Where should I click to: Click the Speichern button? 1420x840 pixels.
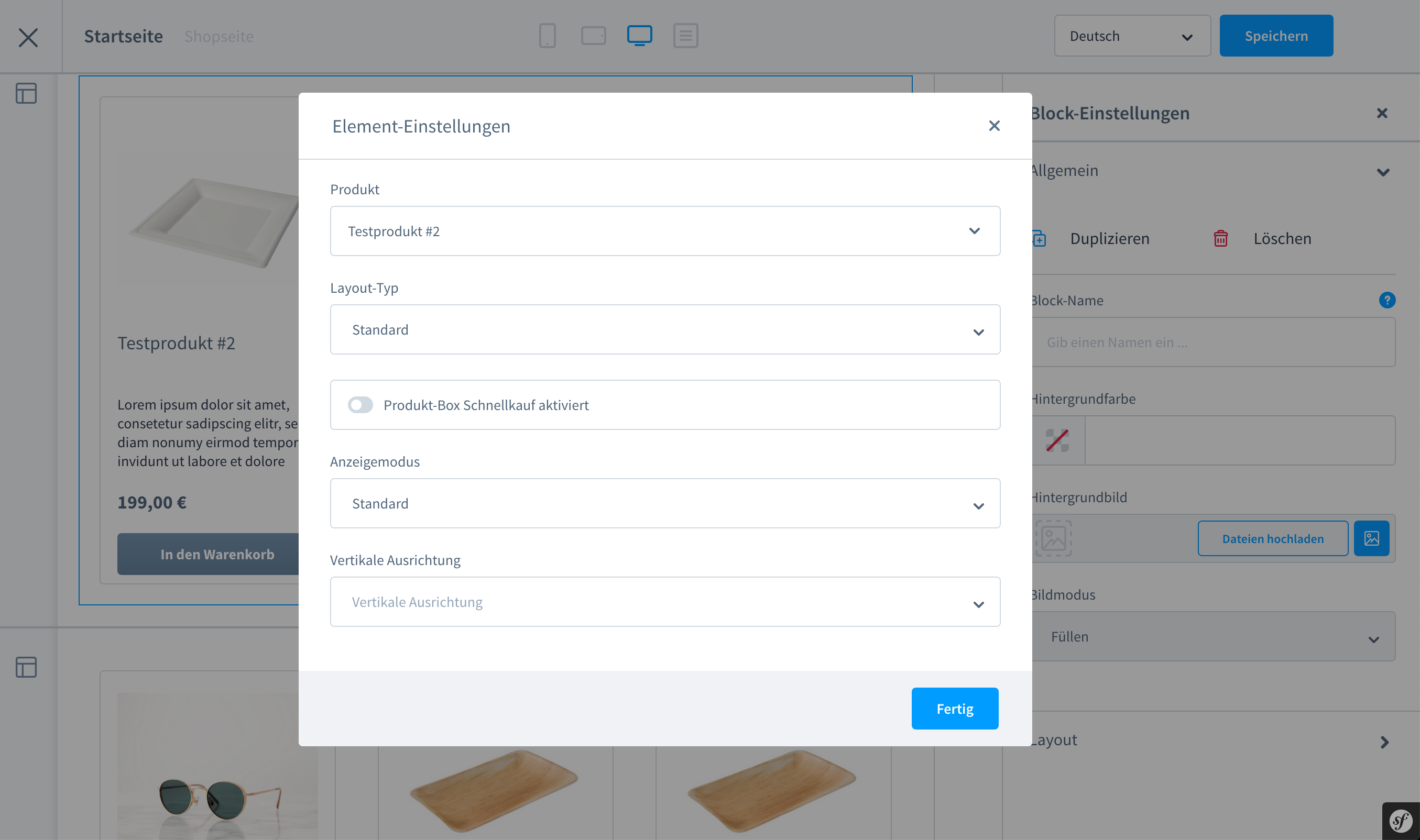pos(1275,36)
